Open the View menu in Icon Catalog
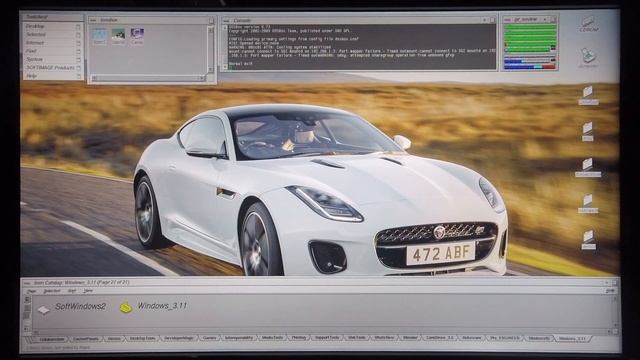This screenshot has height=360, width=640. tap(88, 291)
